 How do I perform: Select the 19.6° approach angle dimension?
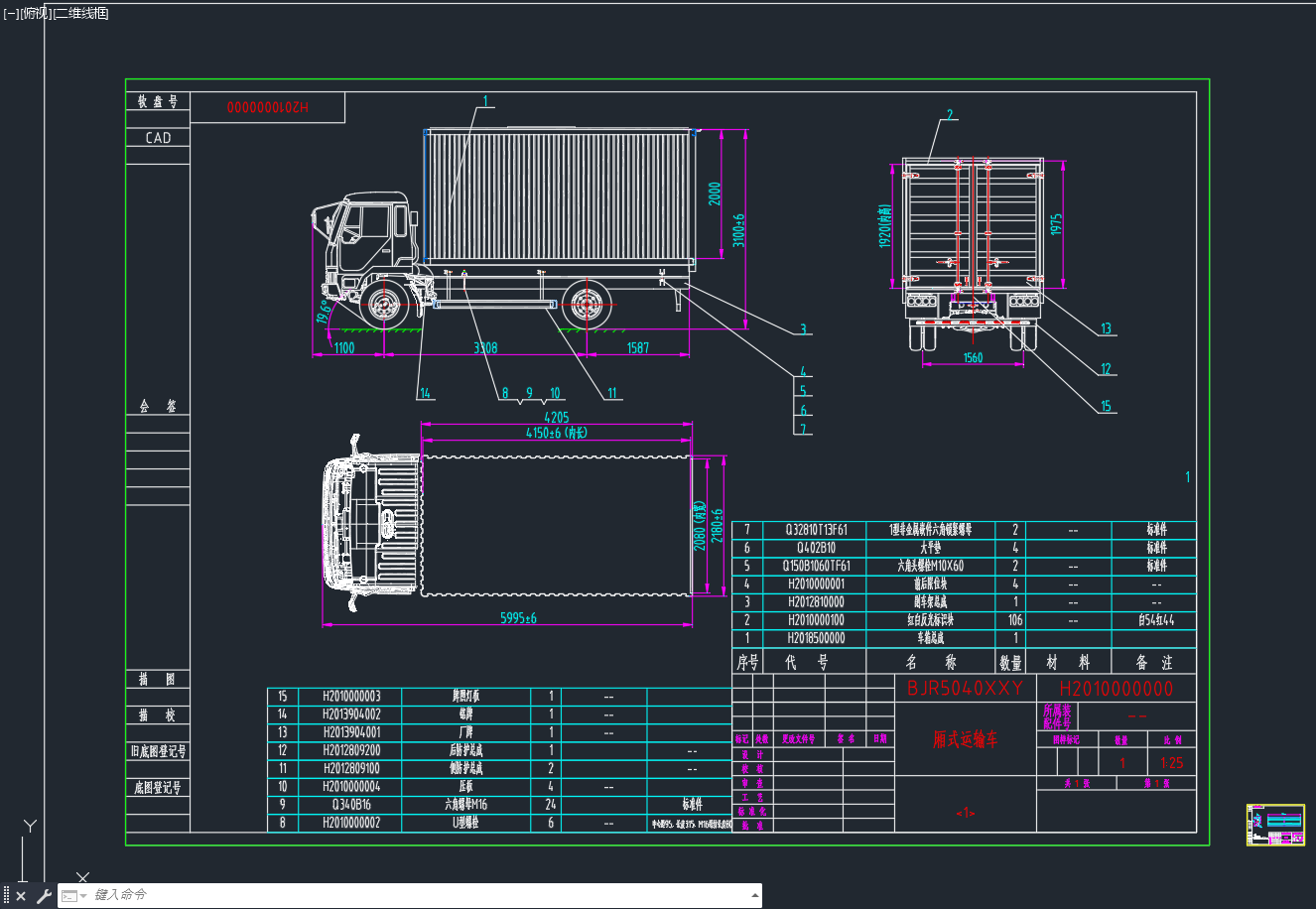(323, 312)
